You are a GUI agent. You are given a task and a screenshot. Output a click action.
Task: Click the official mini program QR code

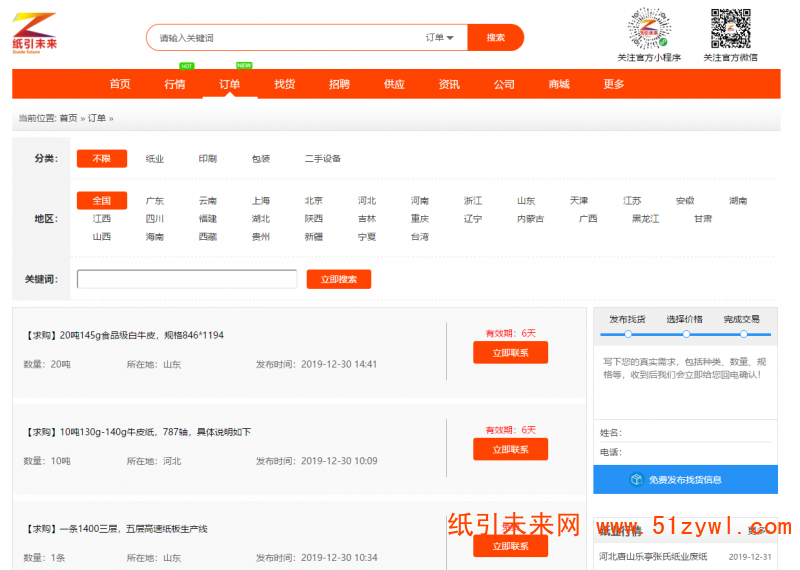coord(648,30)
